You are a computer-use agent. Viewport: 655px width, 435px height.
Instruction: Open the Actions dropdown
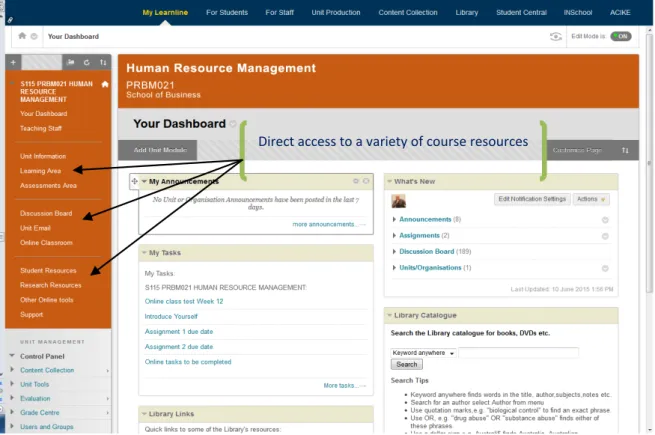coord(591,199)
